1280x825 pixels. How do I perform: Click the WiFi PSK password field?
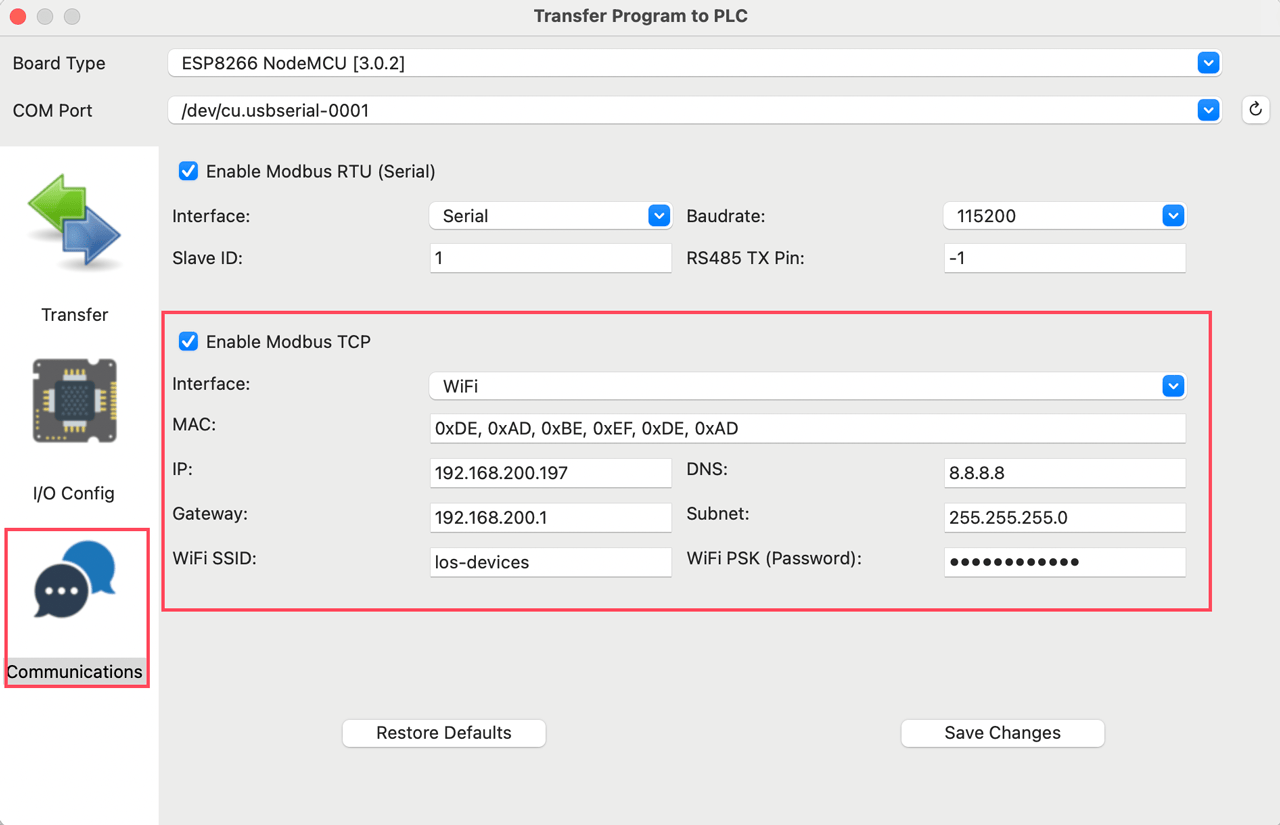pos(1064,562)
